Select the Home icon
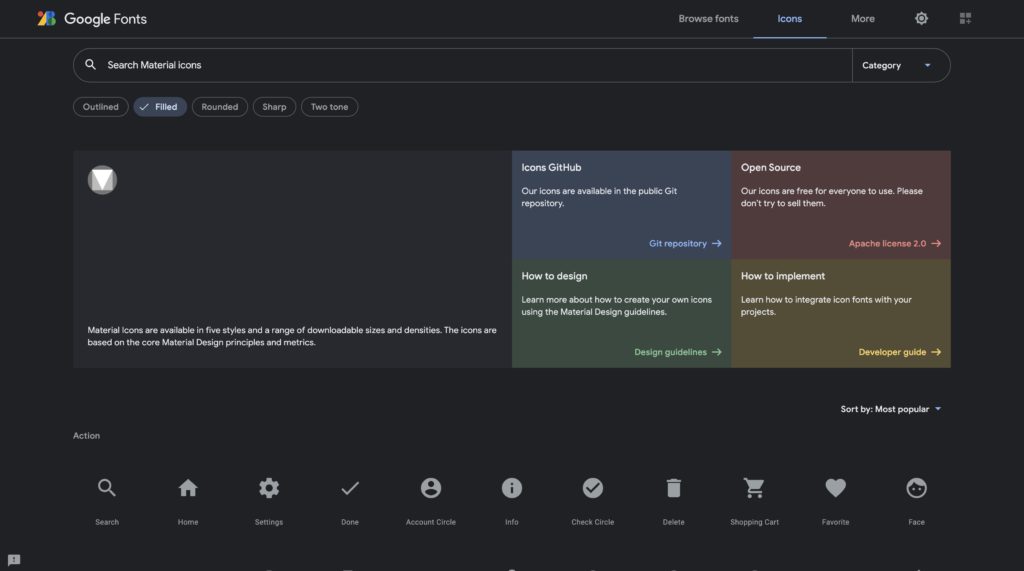 click(187, 487)
